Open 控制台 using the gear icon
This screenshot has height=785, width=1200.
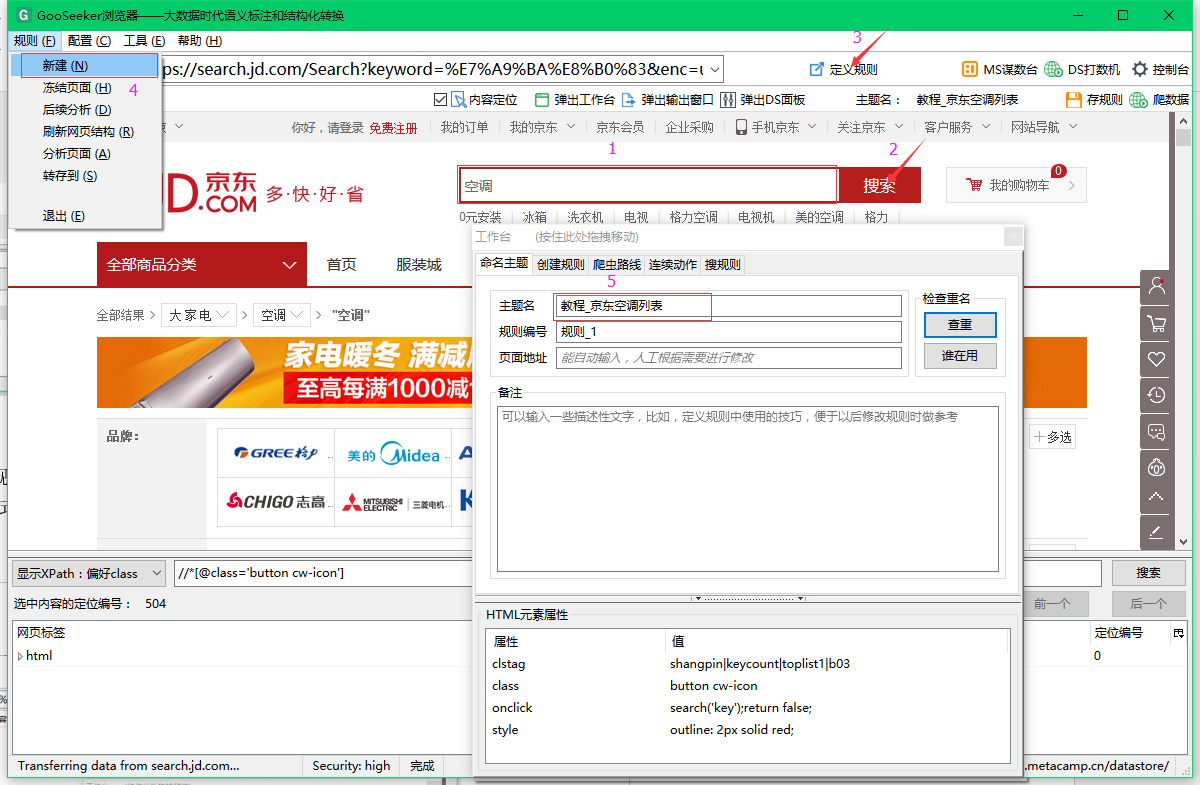[x=1140, y=69]
